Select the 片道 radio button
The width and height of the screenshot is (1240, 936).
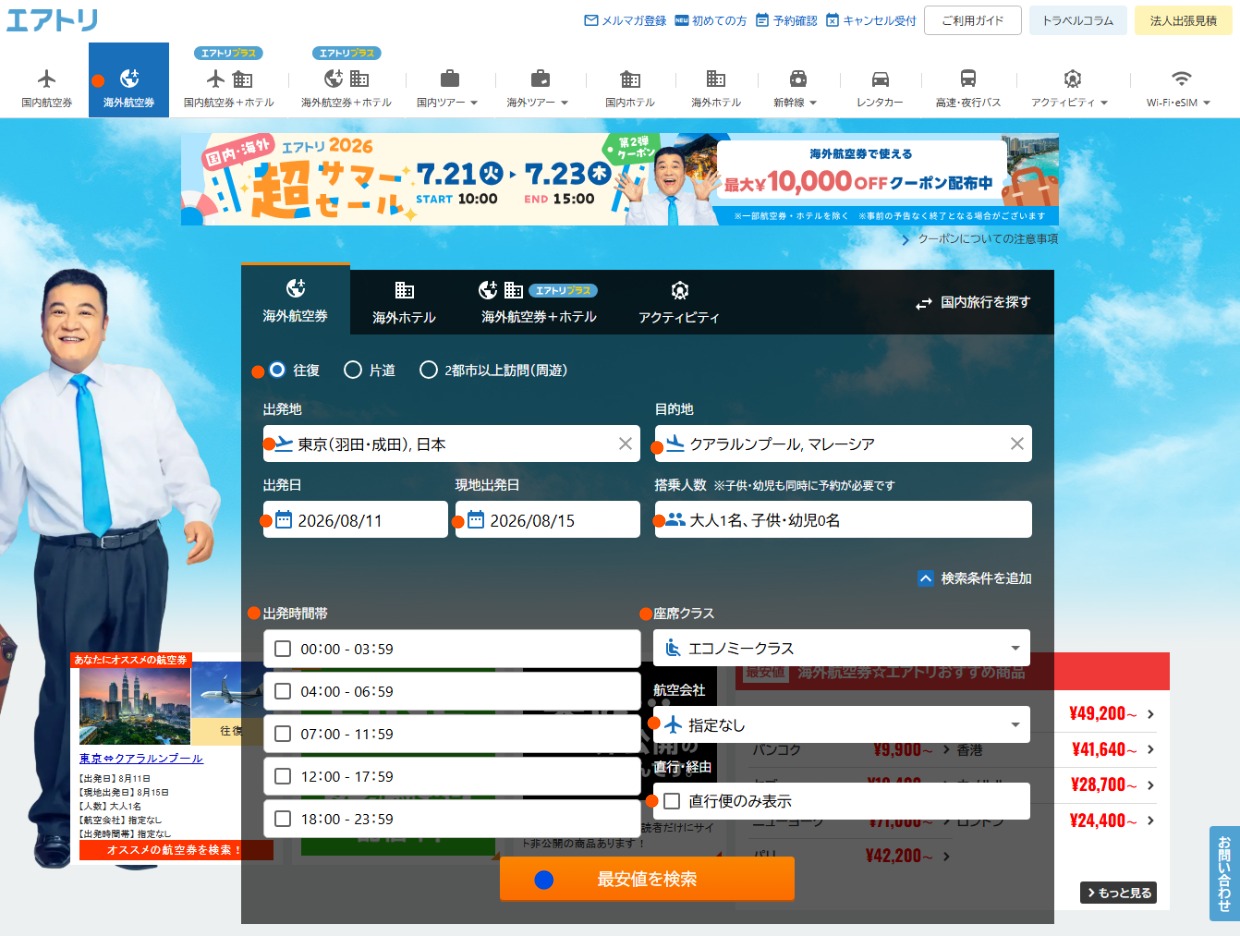352,370
